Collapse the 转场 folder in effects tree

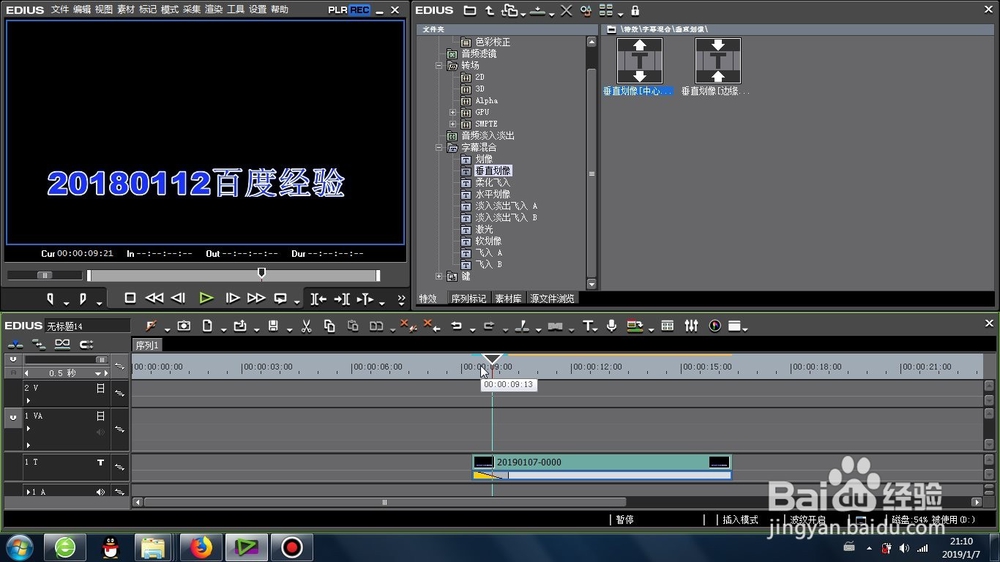pyautogui.click(x=439, y=66)
